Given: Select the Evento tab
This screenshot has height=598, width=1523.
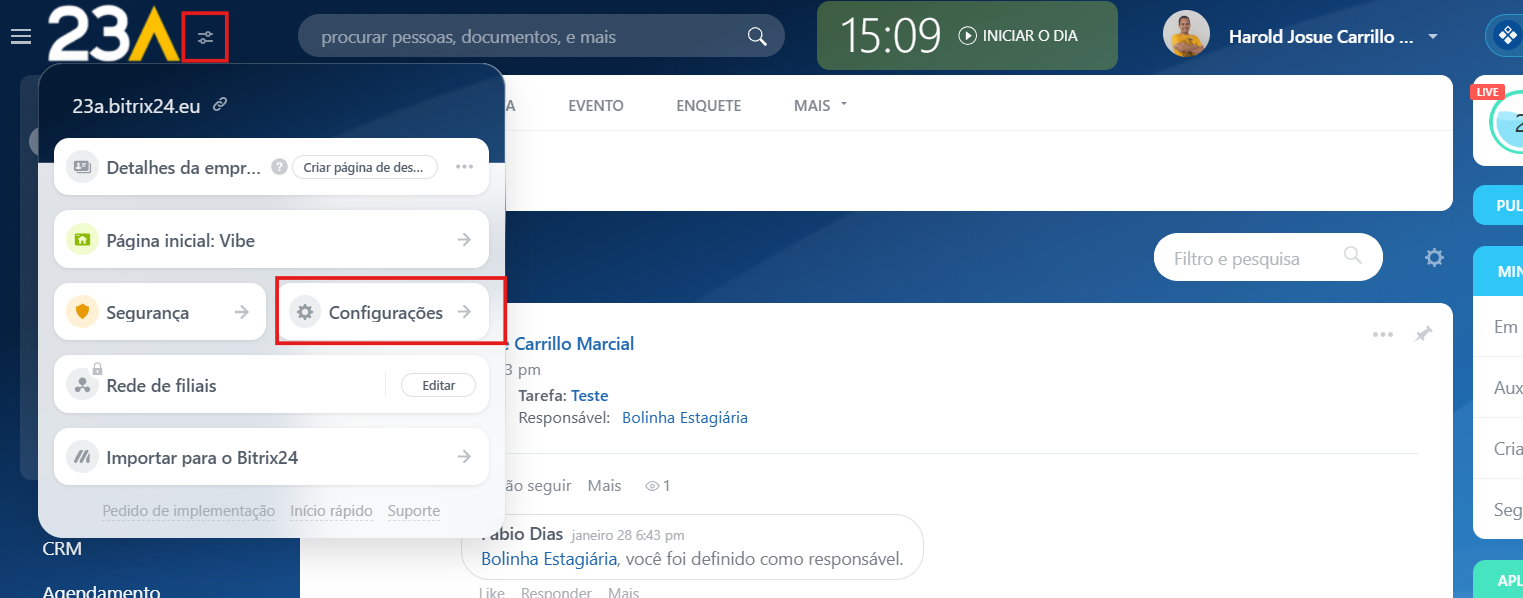Looking at the screenshot, I should (x=595, y=105).
